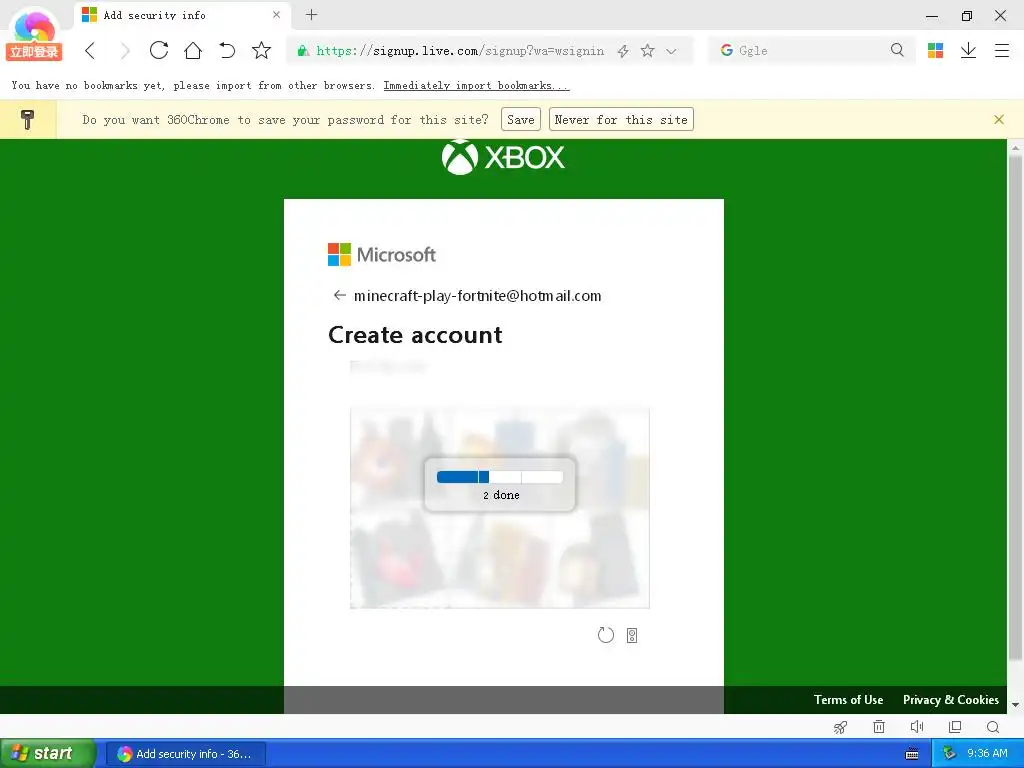This screenshot has width=1024, height=768.
Task: Click the lightning speed mode icon
Action: click(623, 51)
